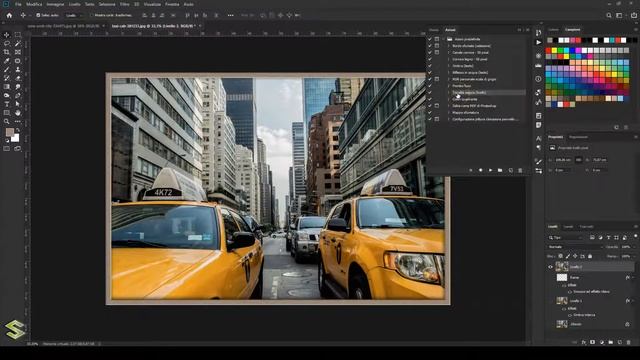640x360 pixels.
Task: Switch to the Campioni swatches tab
Action: coord(572,30)
